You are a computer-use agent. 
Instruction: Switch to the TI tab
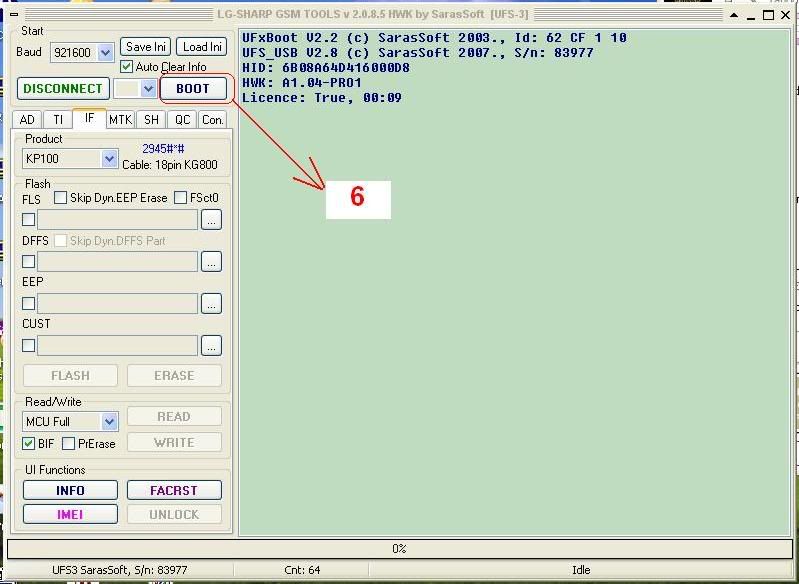coord(58,120)
